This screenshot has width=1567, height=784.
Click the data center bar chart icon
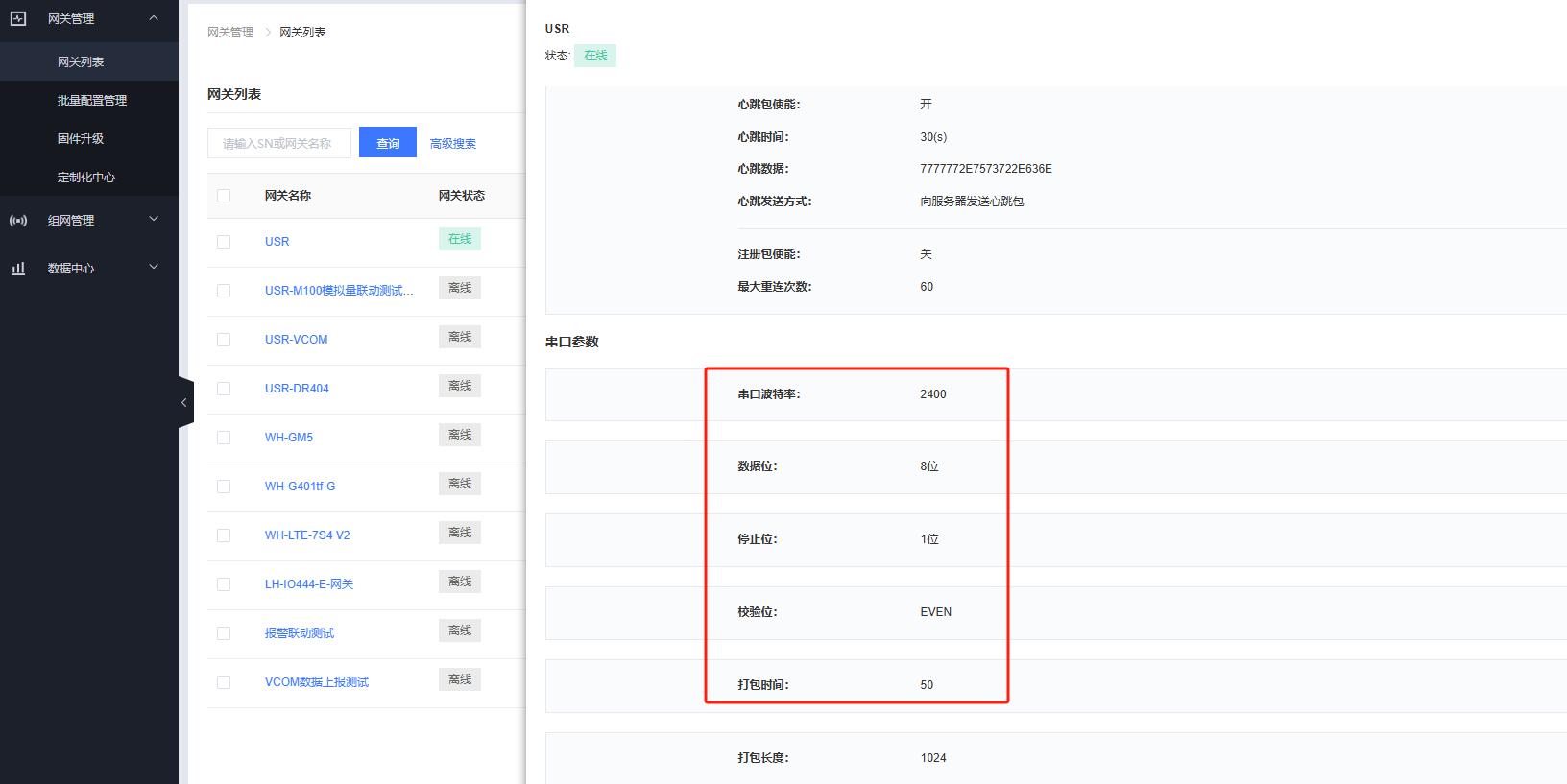pyautogui.click(x=18, y=269)
